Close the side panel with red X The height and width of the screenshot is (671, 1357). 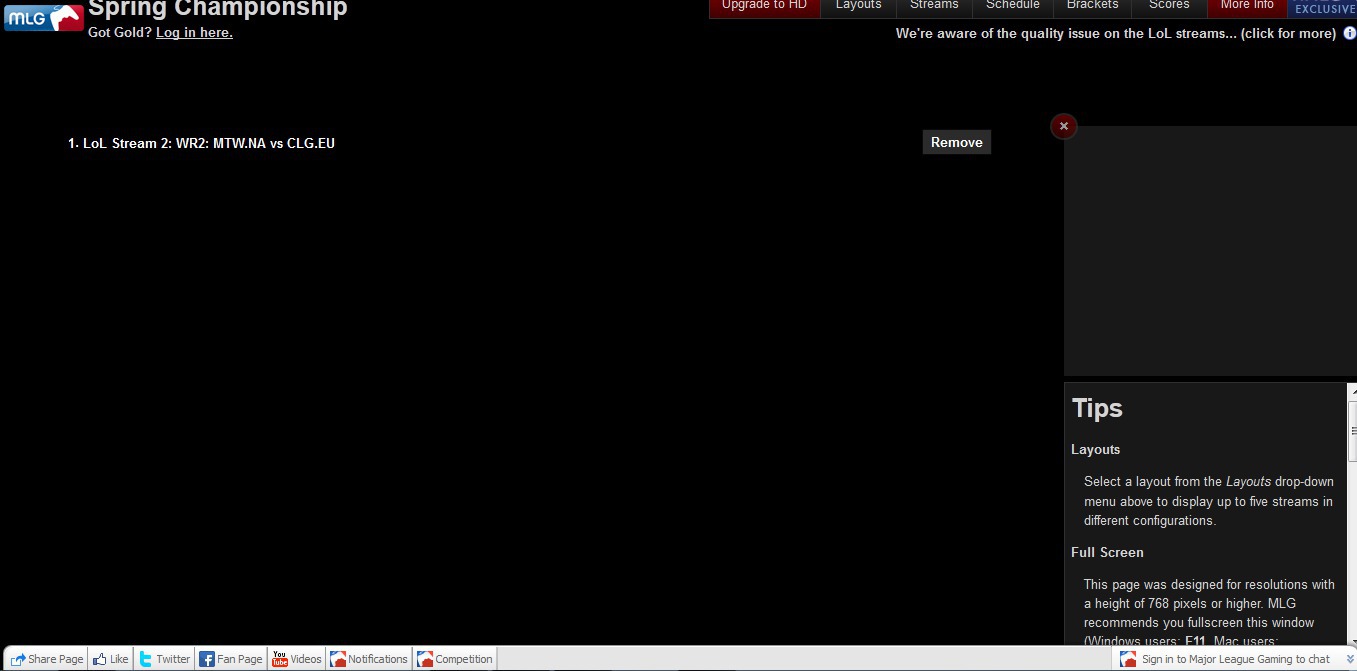[x=1064, y=126]
